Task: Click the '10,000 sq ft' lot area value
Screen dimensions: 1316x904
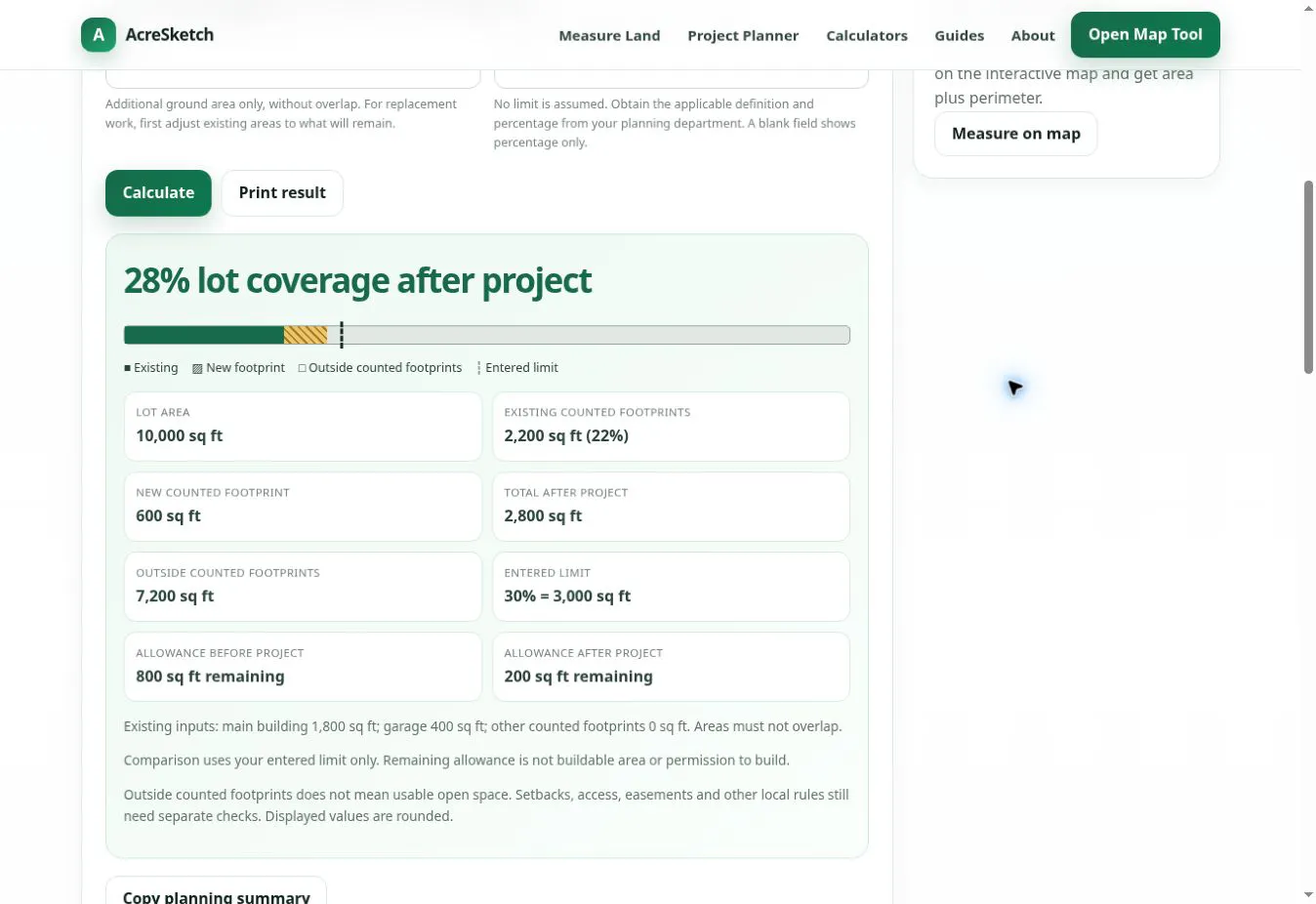Action: pyautogui.click(x=180, y=436)
